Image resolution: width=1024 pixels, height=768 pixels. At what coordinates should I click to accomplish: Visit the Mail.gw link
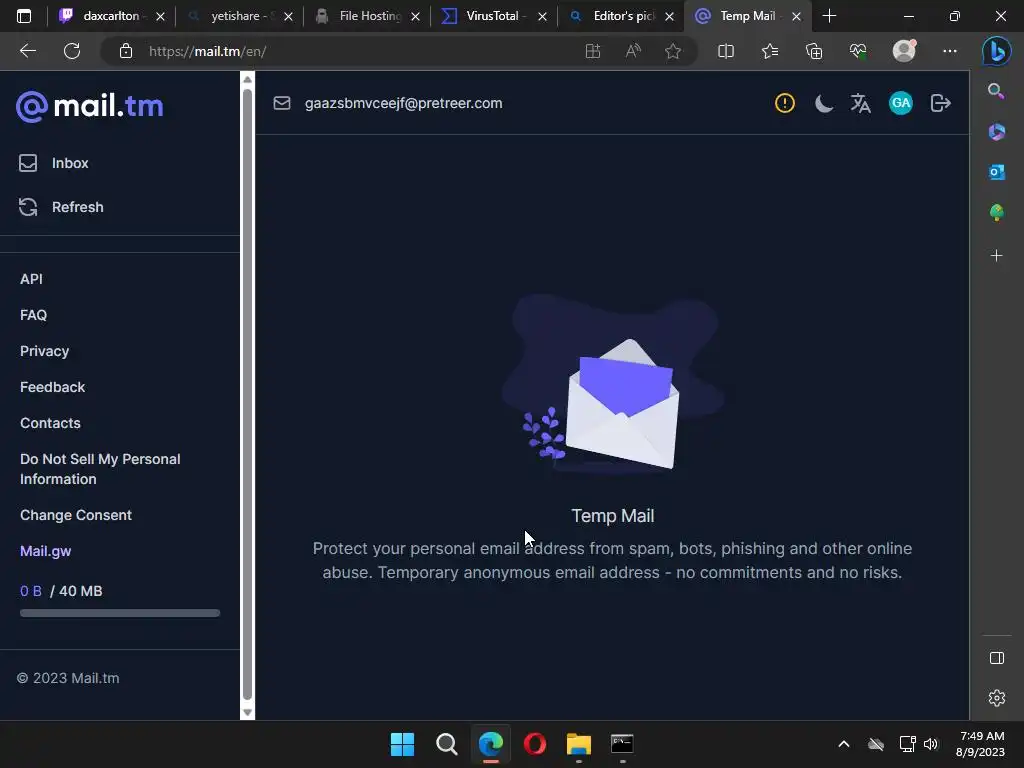pos(46,551)
